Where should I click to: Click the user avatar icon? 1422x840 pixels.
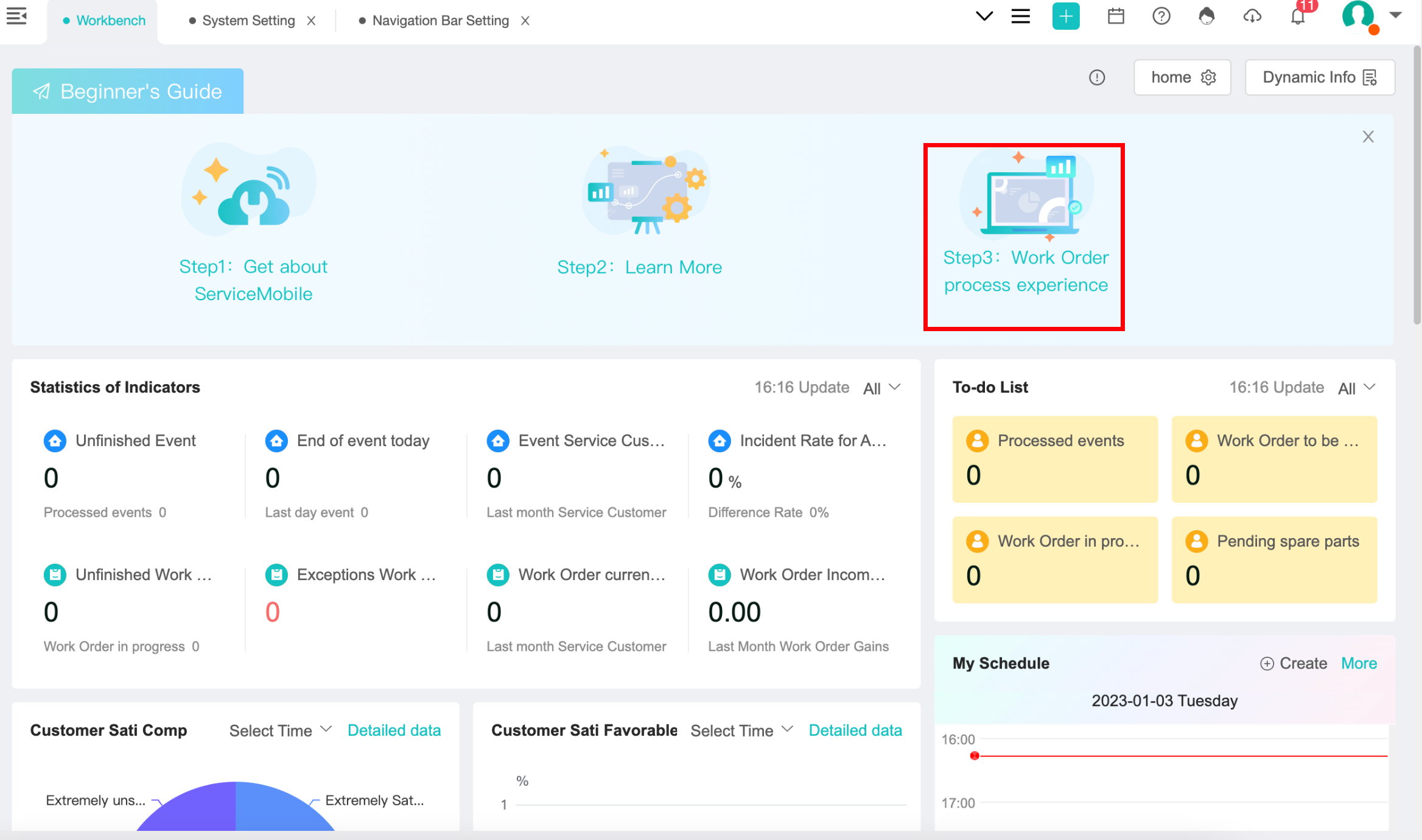(1359, 16)
